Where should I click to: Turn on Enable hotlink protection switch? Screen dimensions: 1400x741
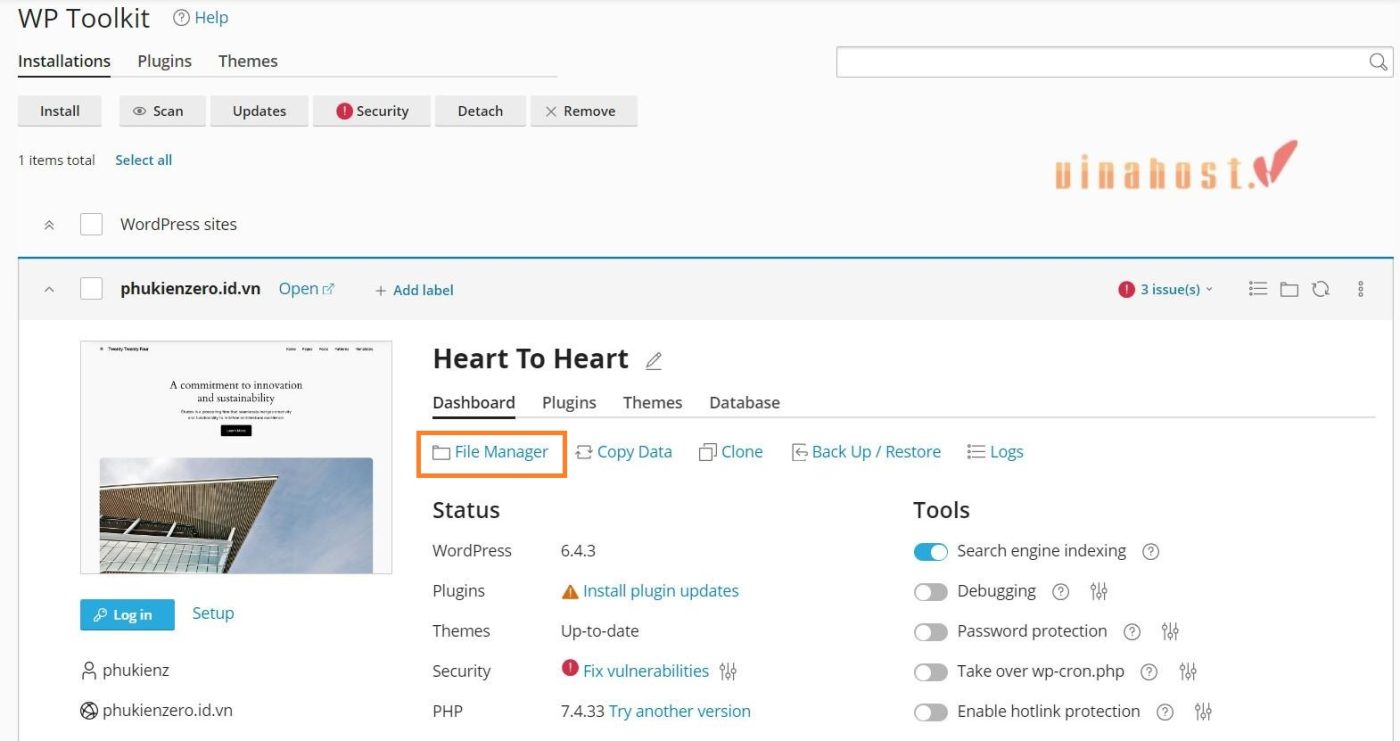[930, 711]
